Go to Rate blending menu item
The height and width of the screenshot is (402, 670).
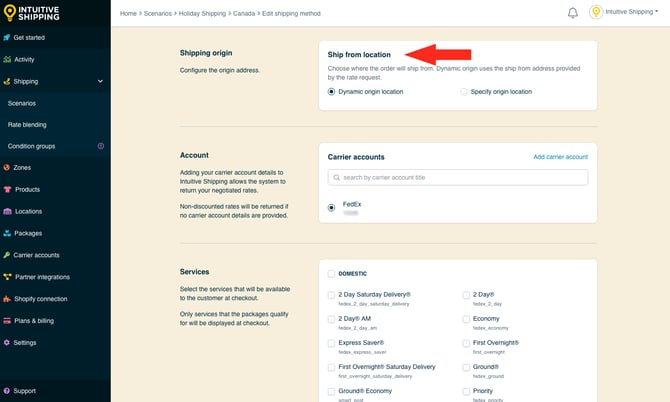pyautogui.click(x=27, y=125)
